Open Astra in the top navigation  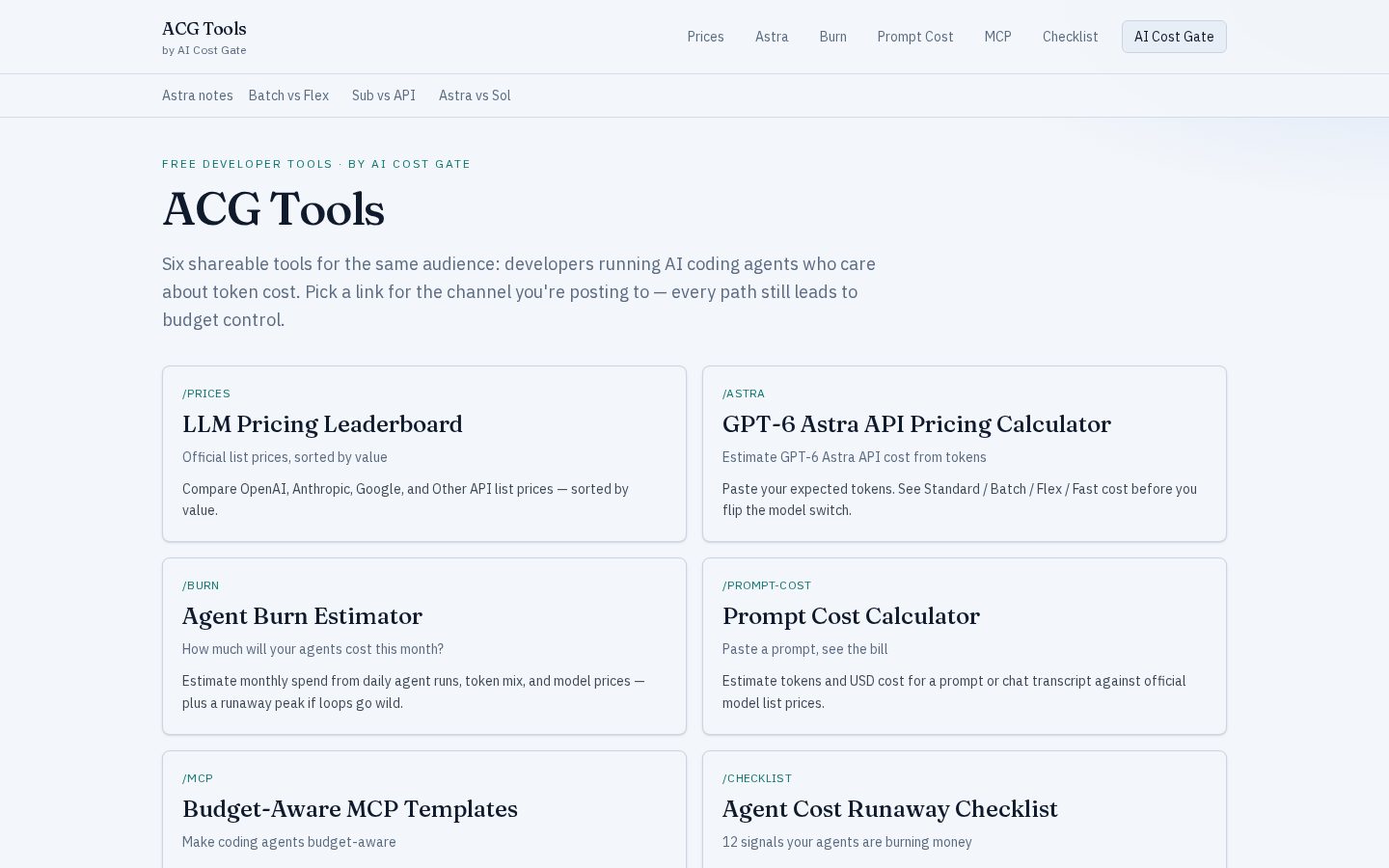[x=772, y=37]
